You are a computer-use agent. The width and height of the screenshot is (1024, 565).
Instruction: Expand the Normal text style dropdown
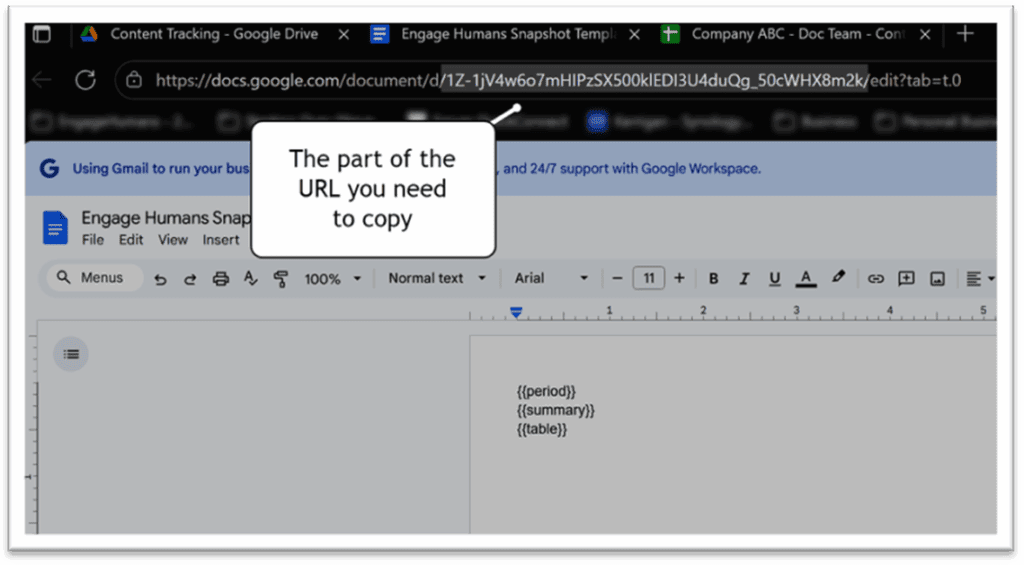[x=437, y=278]
